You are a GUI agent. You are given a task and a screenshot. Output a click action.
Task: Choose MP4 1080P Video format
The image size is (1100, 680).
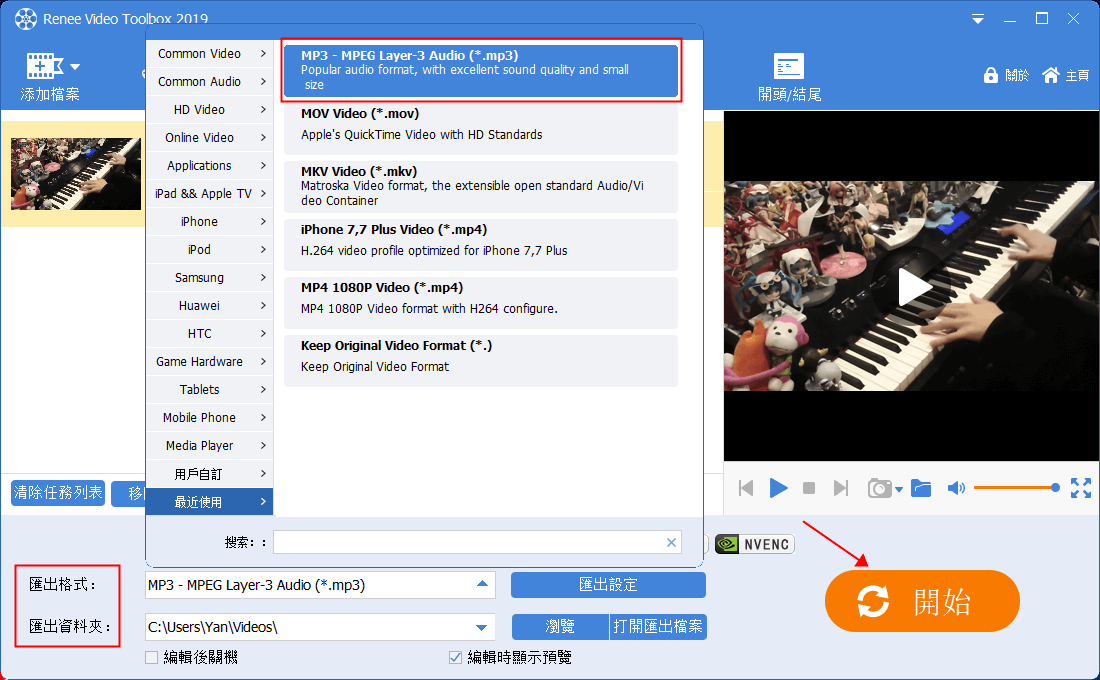[481, 303]
